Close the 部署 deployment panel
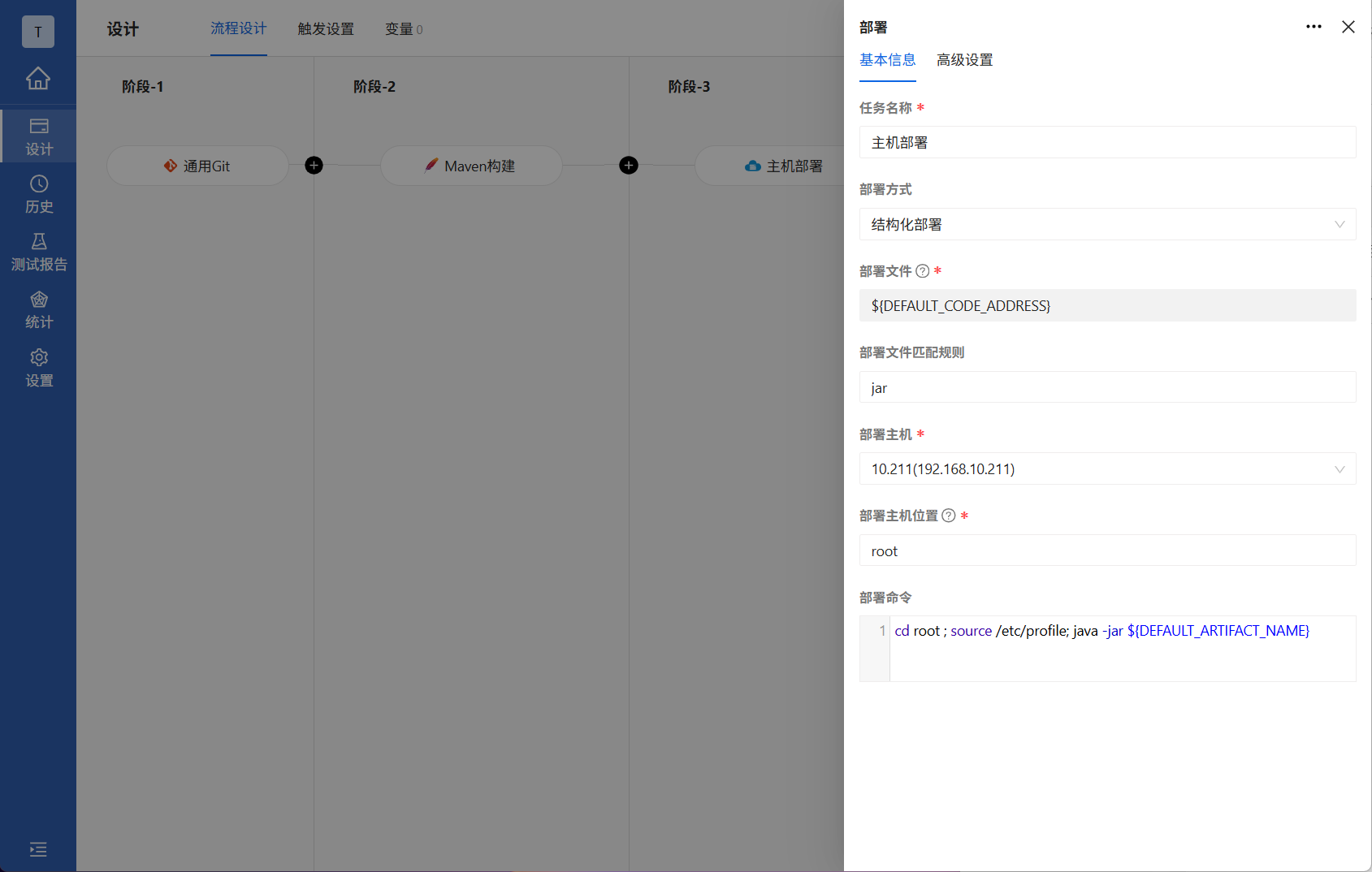Screen dimensions: 1372x872 (1348, 27)
